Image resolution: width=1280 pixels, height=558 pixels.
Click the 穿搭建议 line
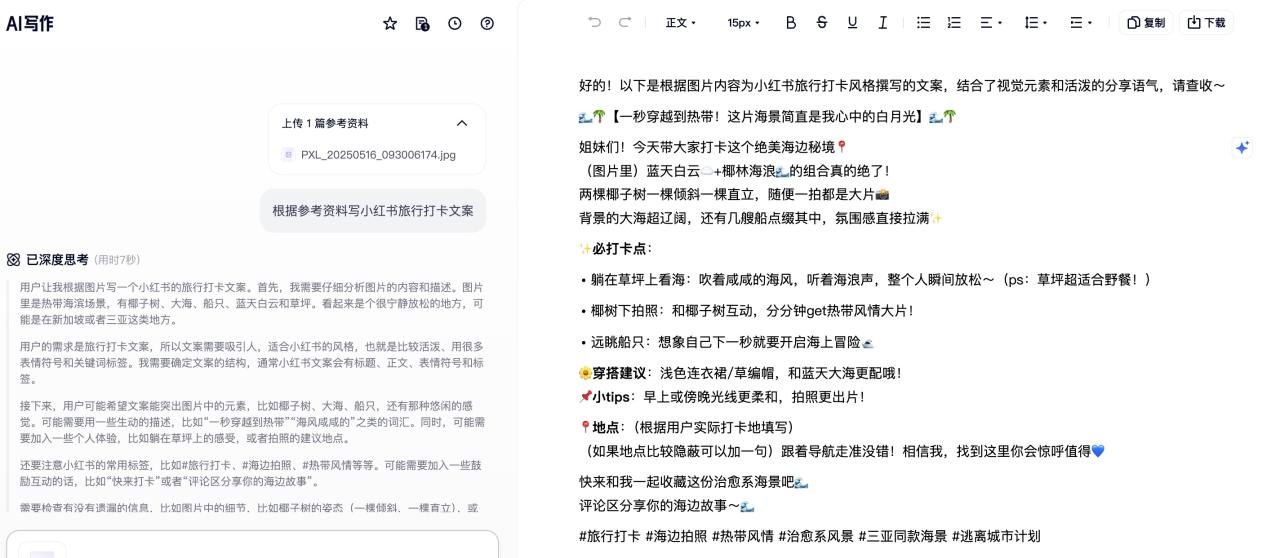coord(740,373)
